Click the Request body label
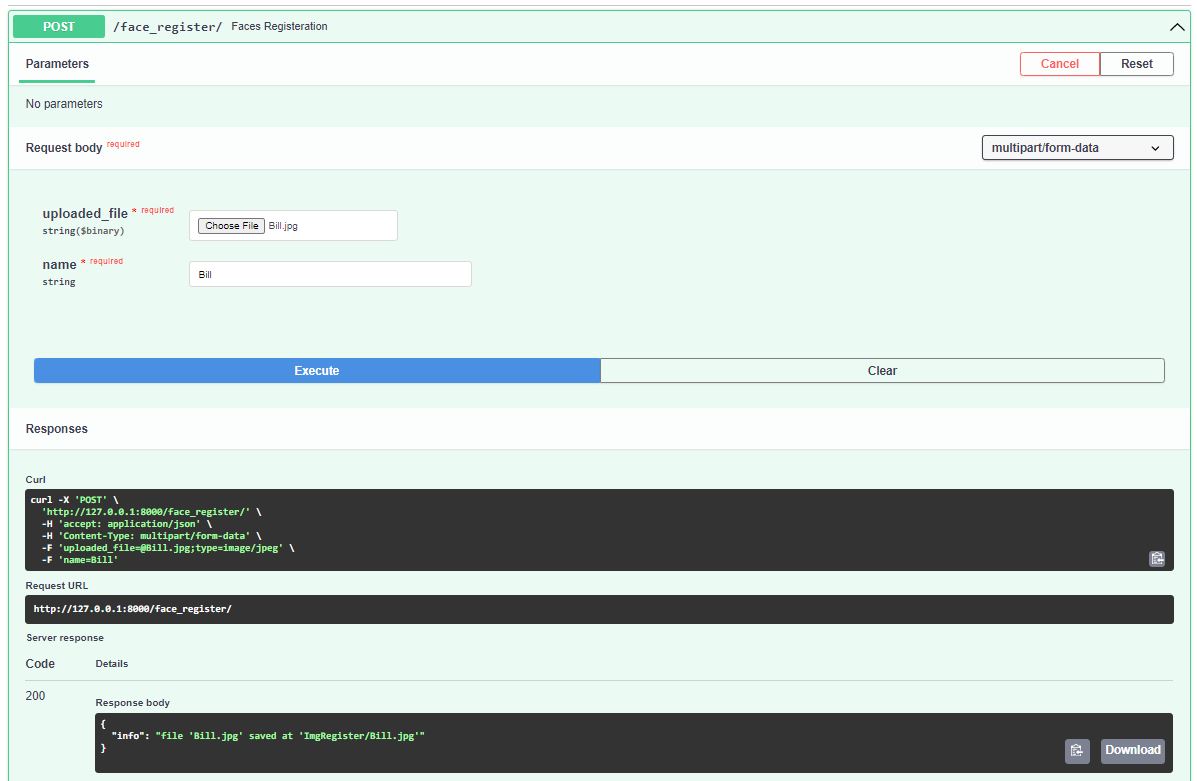1197x781 pixels. [x=63, y=148]
